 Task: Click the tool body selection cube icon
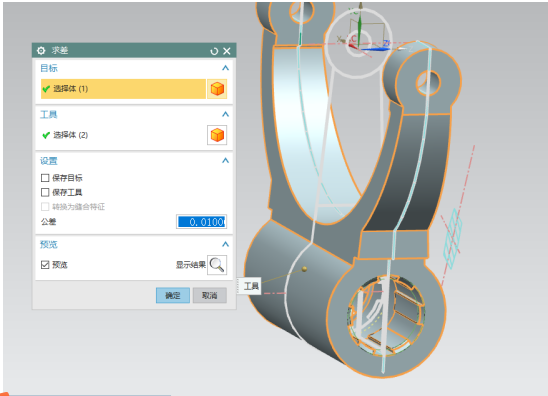coord(217,135)
